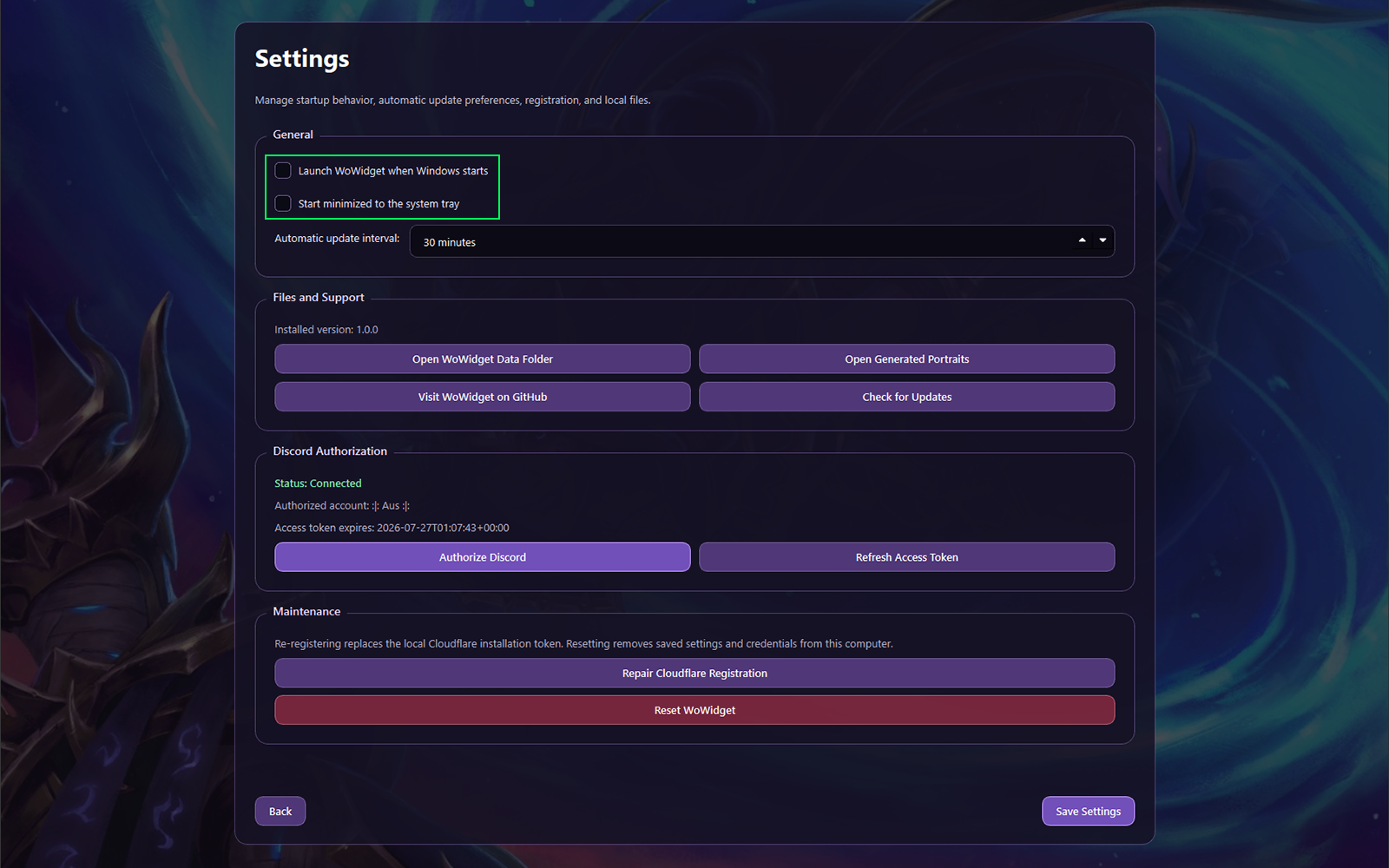This screenshot has width=1389, height=868.
Task: Refresh Access Token
Action: [x=907, y=557]
